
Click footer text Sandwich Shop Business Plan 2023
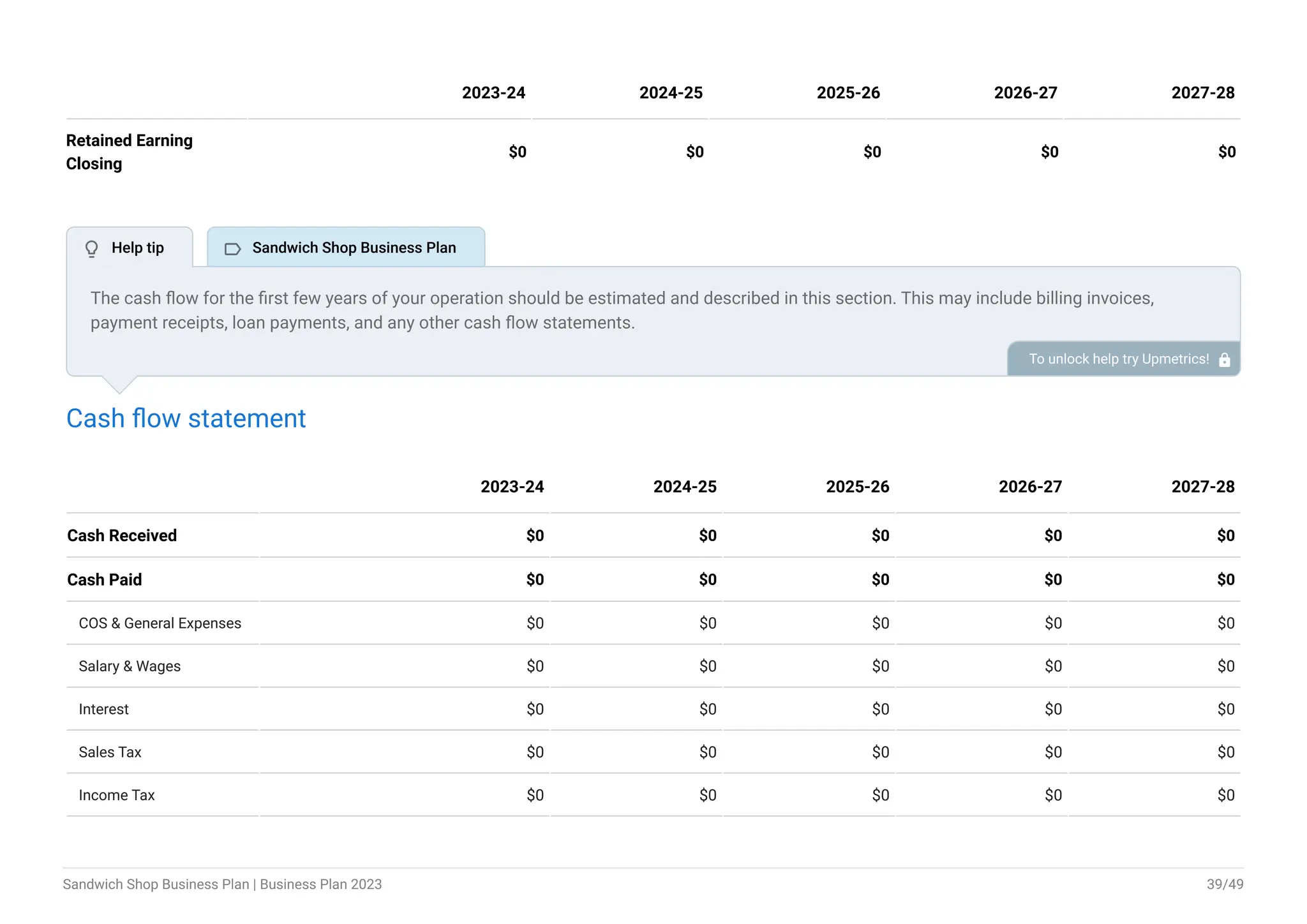coord(222,884)
